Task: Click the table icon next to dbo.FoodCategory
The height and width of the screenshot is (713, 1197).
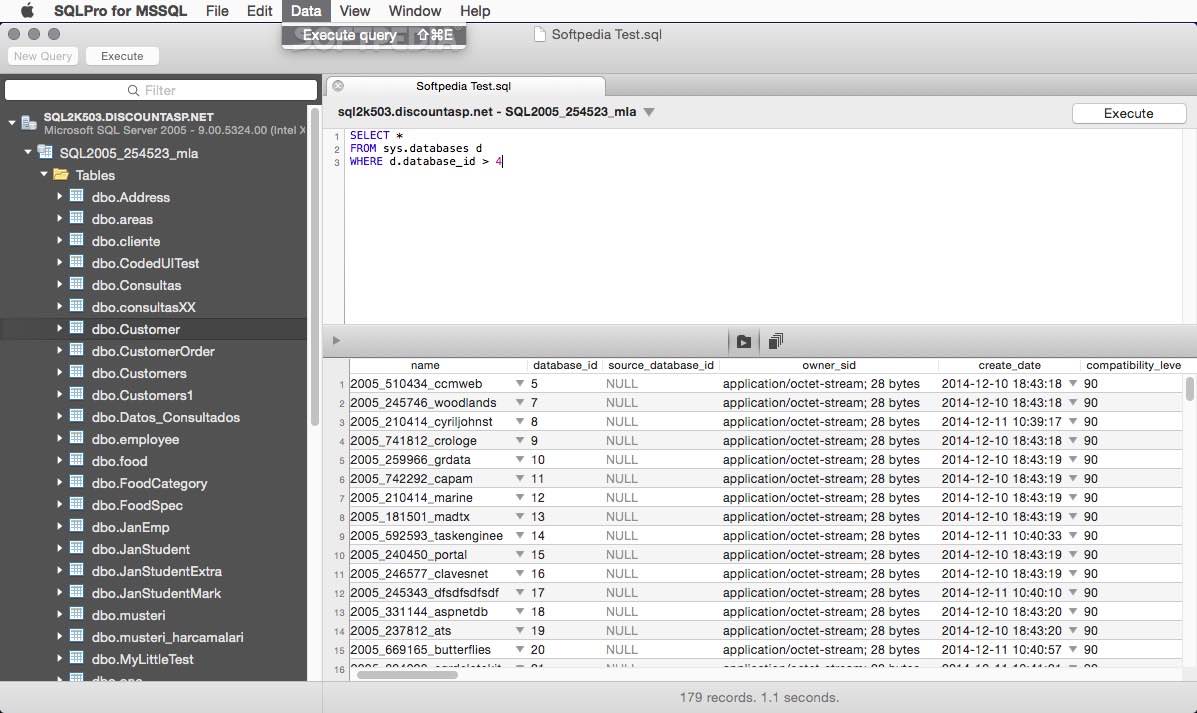Action: coord(76,482)
